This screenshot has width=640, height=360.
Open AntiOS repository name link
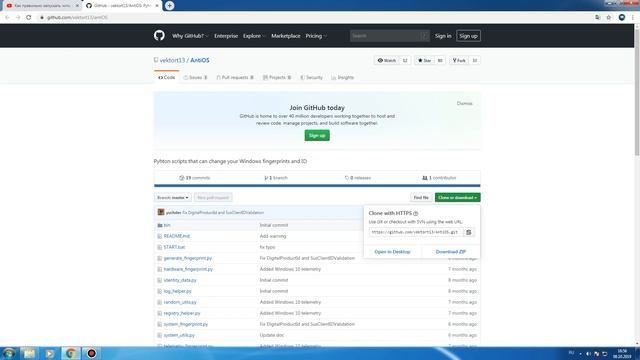pyautogui.click(x=200, y=60)
